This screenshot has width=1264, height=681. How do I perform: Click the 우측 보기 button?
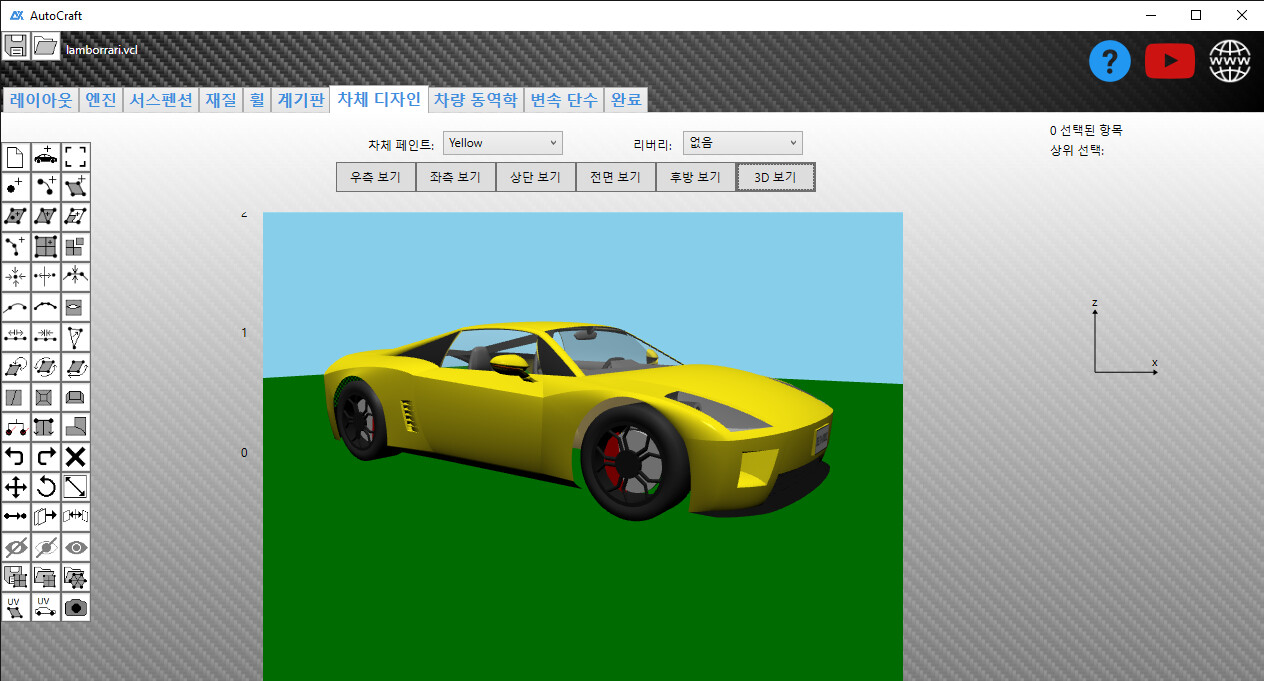[375, 177]
